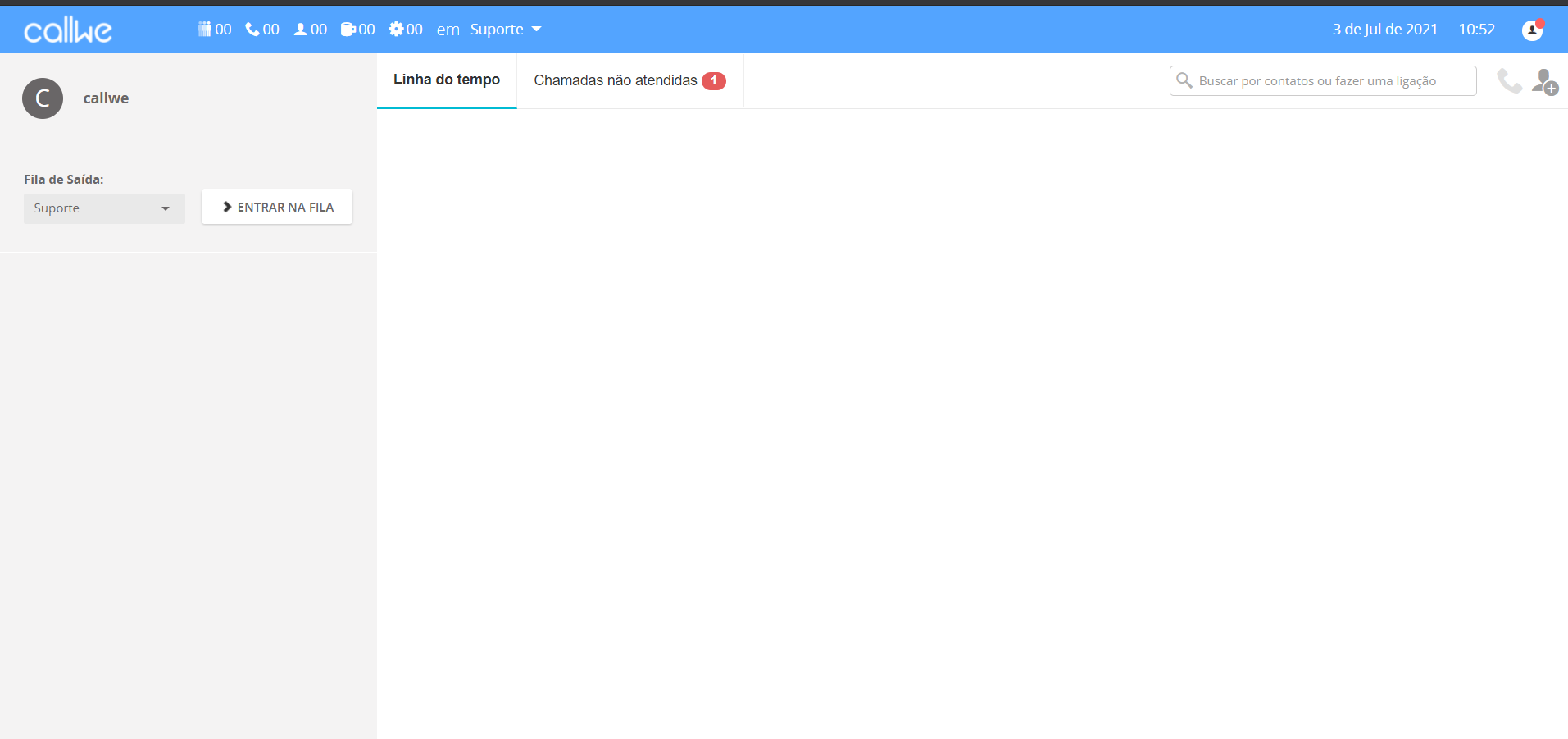Click the callwe username text
1568x739 pixels.
point(106,98)
